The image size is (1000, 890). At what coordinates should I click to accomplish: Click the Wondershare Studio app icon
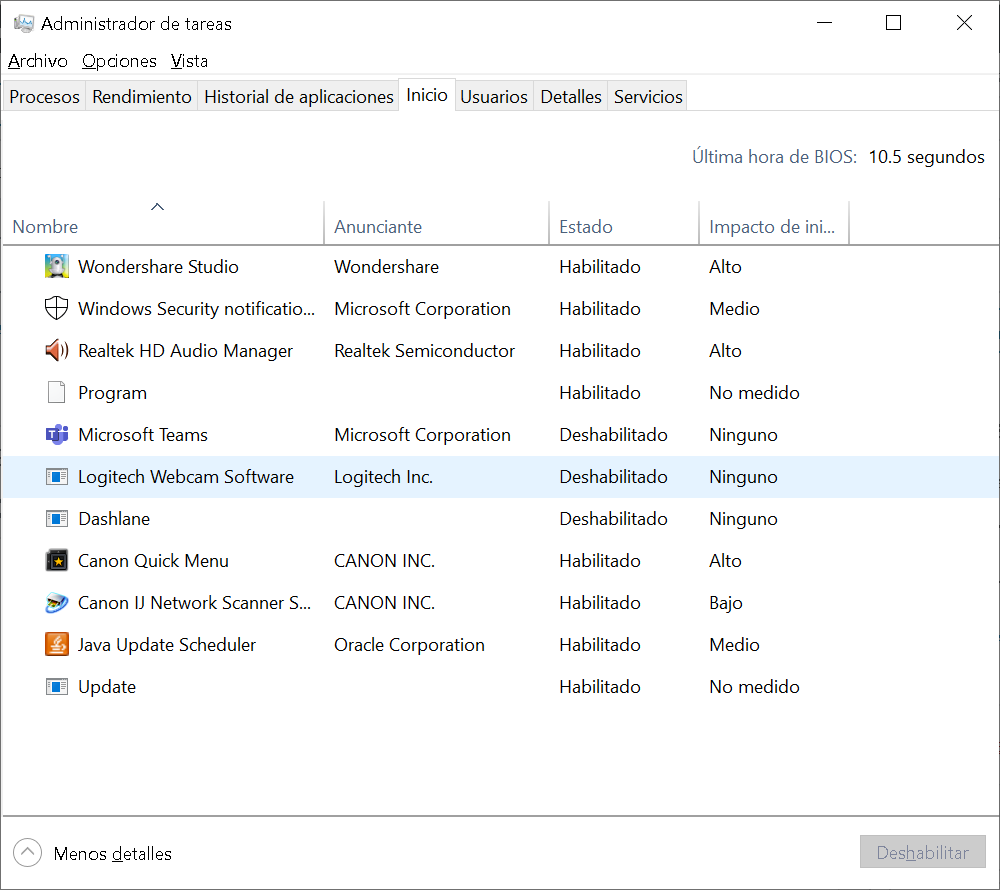click(57, 266)
